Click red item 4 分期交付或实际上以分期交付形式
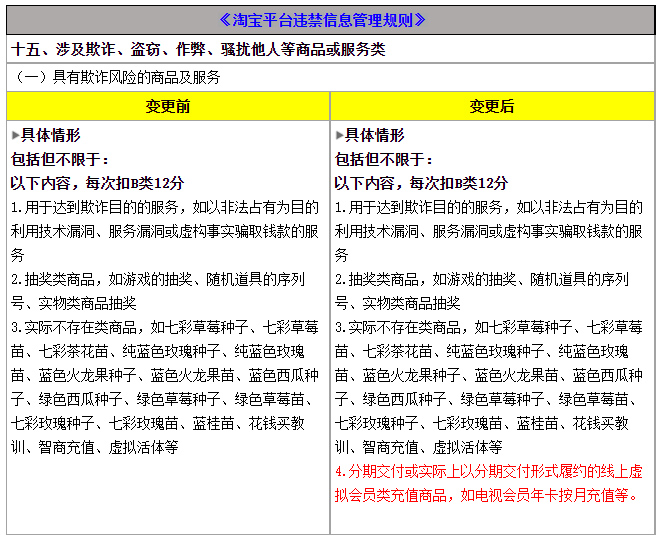The image size is (661, 543). (x=489, y=471)
